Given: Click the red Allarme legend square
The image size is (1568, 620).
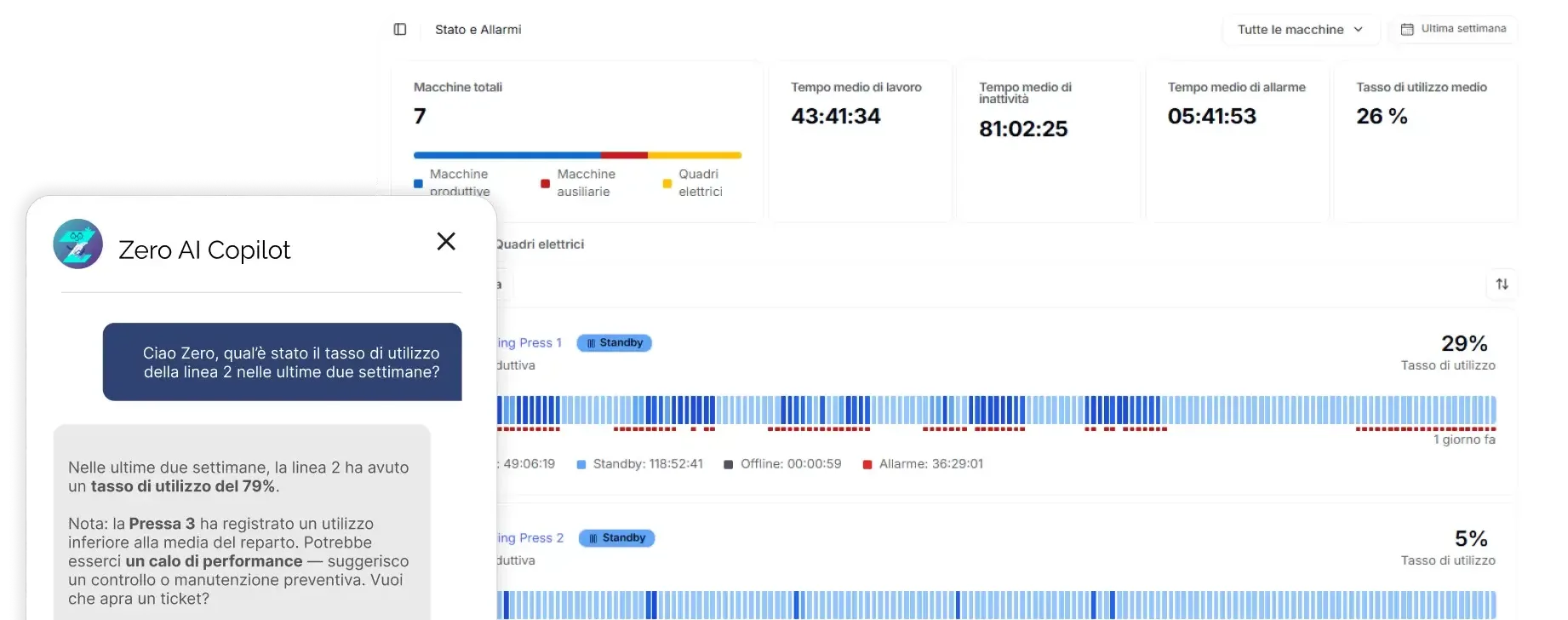Looking at the screenshot, I should (x=867, y=465).
